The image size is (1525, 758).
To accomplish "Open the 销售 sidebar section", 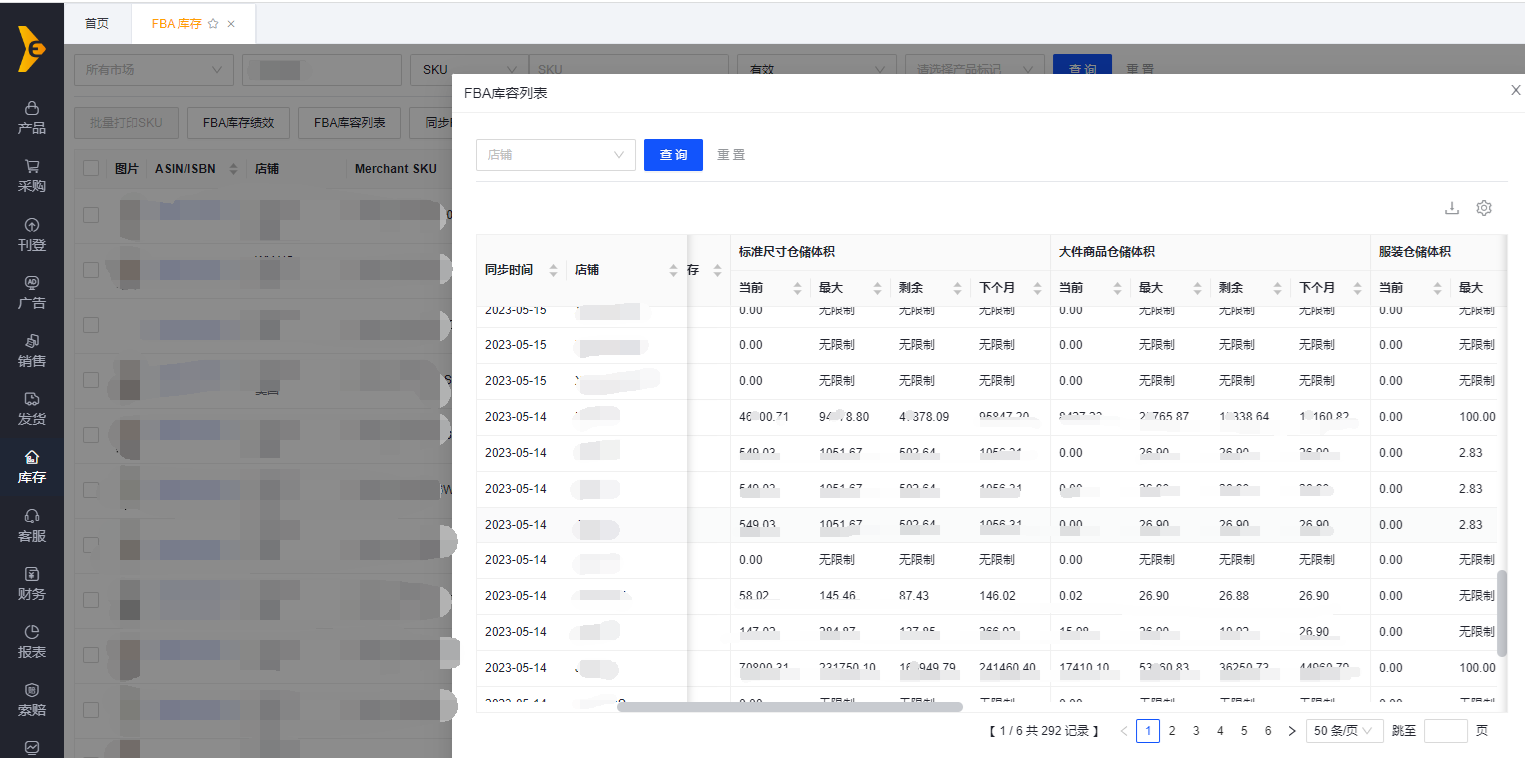I will 32,350.
